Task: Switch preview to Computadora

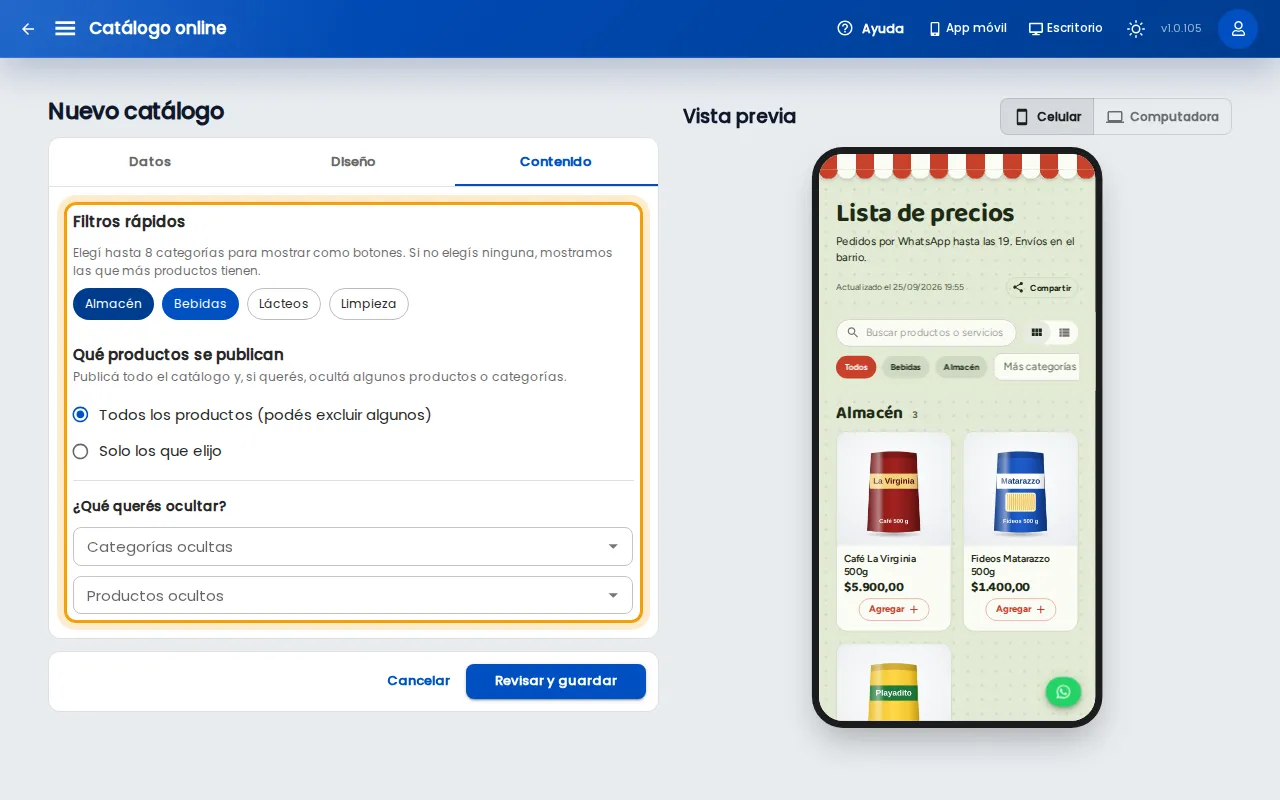Action: (x=1162, y=117)
